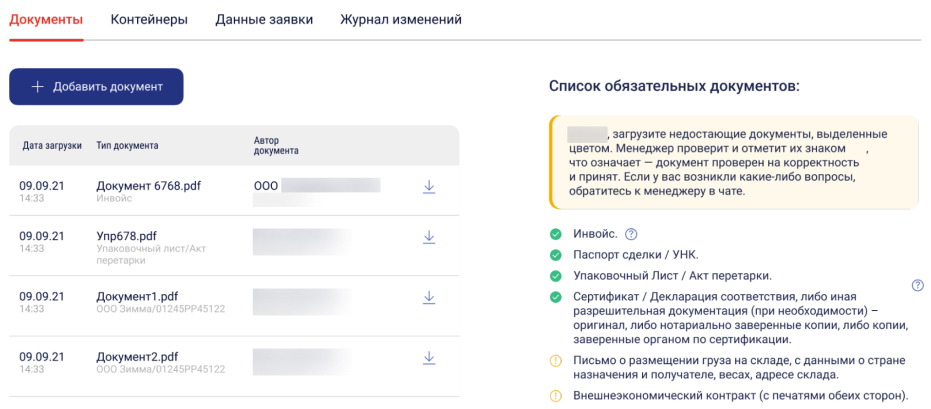This screenshot has width=931, height=409.
Task: Switch to Документы tab
Action: pos(46,20)
